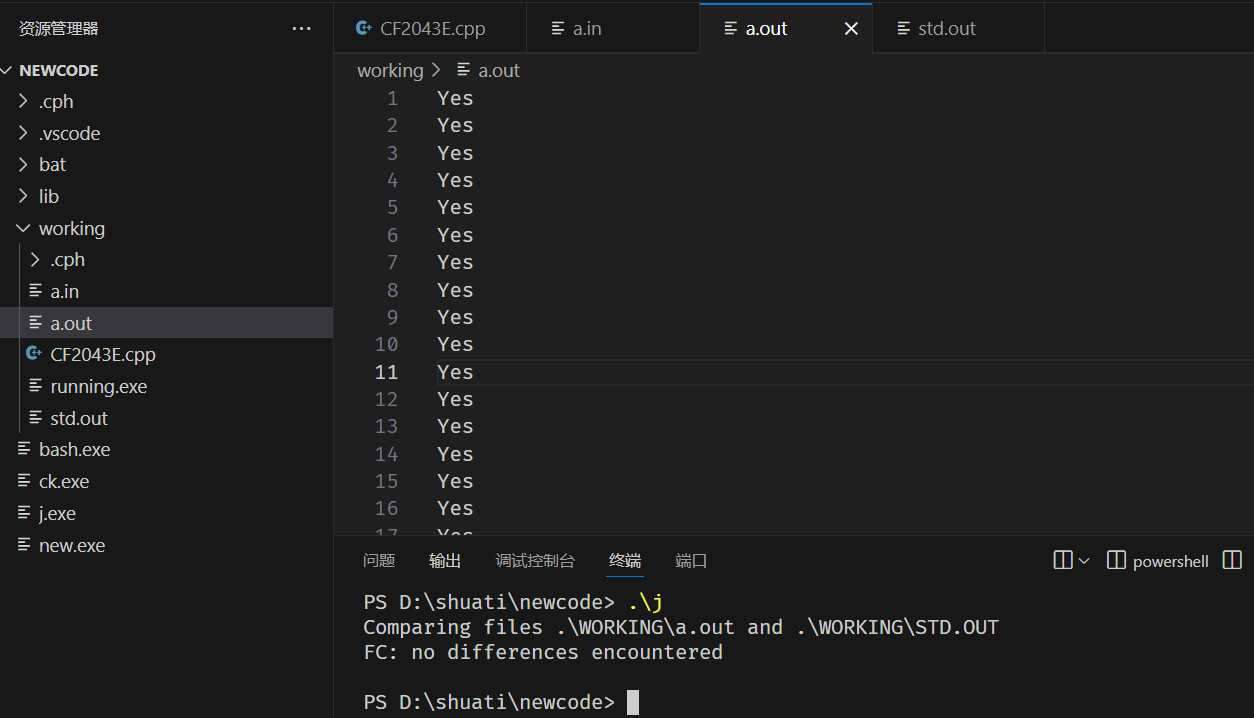Close the a.out editor tab
This screenshot has height=718, width=1254.
(851, 29)
